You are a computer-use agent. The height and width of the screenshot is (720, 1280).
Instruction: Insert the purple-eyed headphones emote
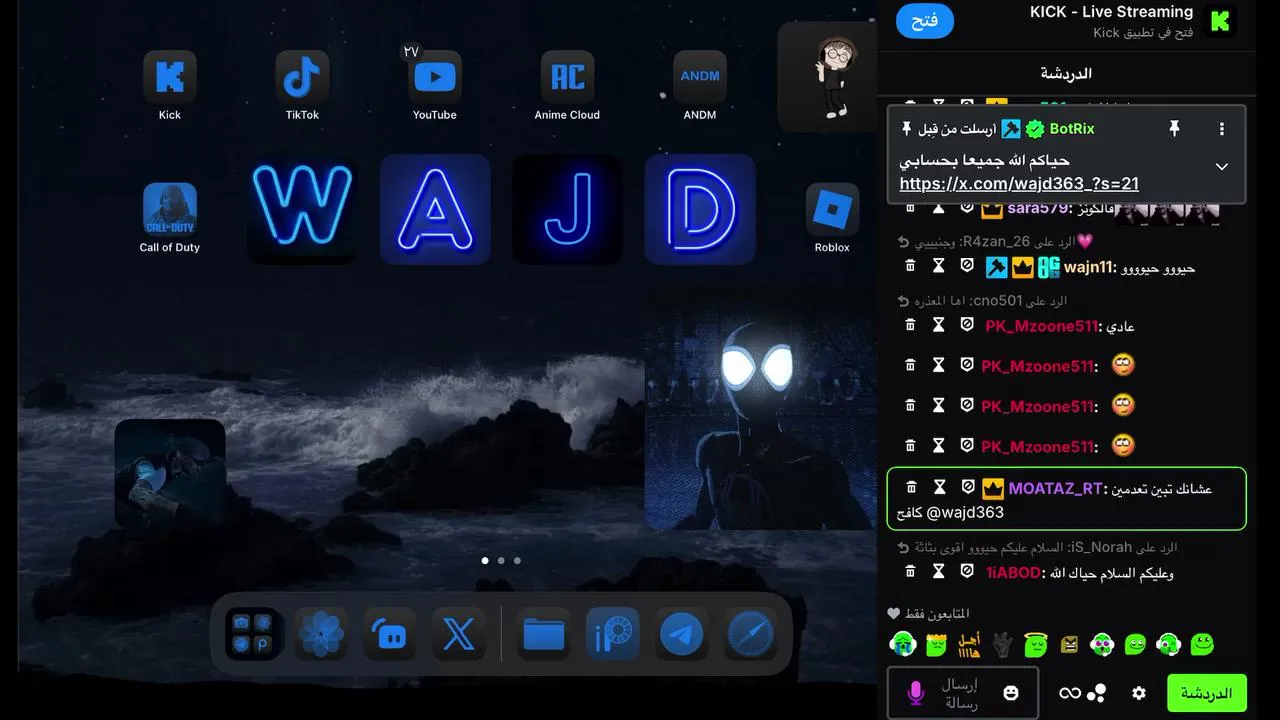pos(1103,644)
